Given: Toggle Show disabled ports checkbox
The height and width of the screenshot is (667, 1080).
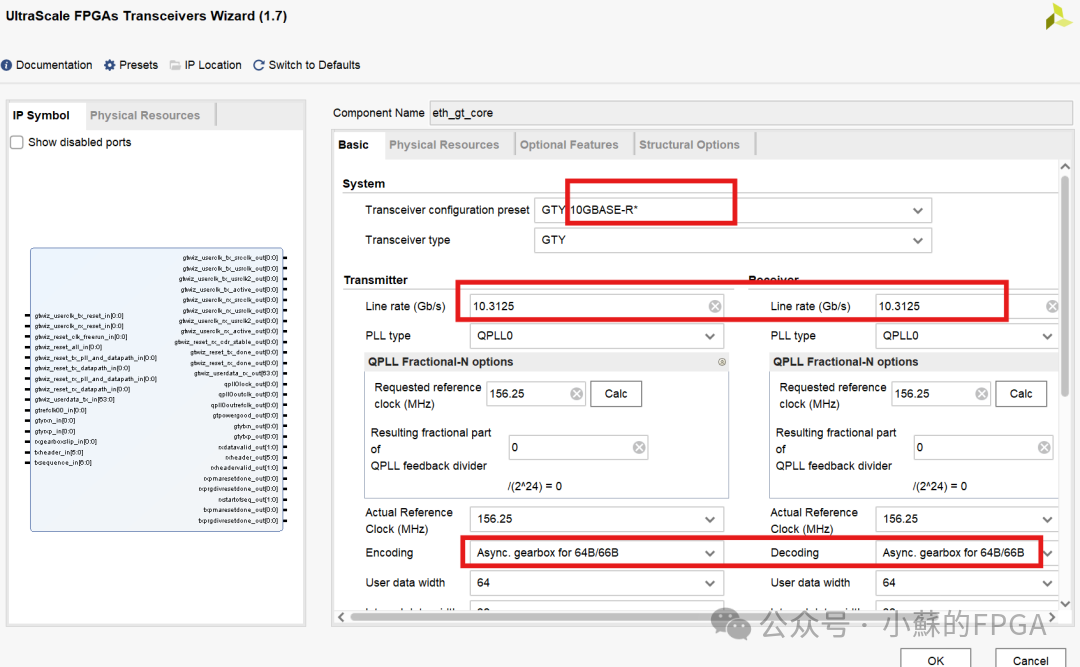Looking at the screenshot, I should pos(17,142).
